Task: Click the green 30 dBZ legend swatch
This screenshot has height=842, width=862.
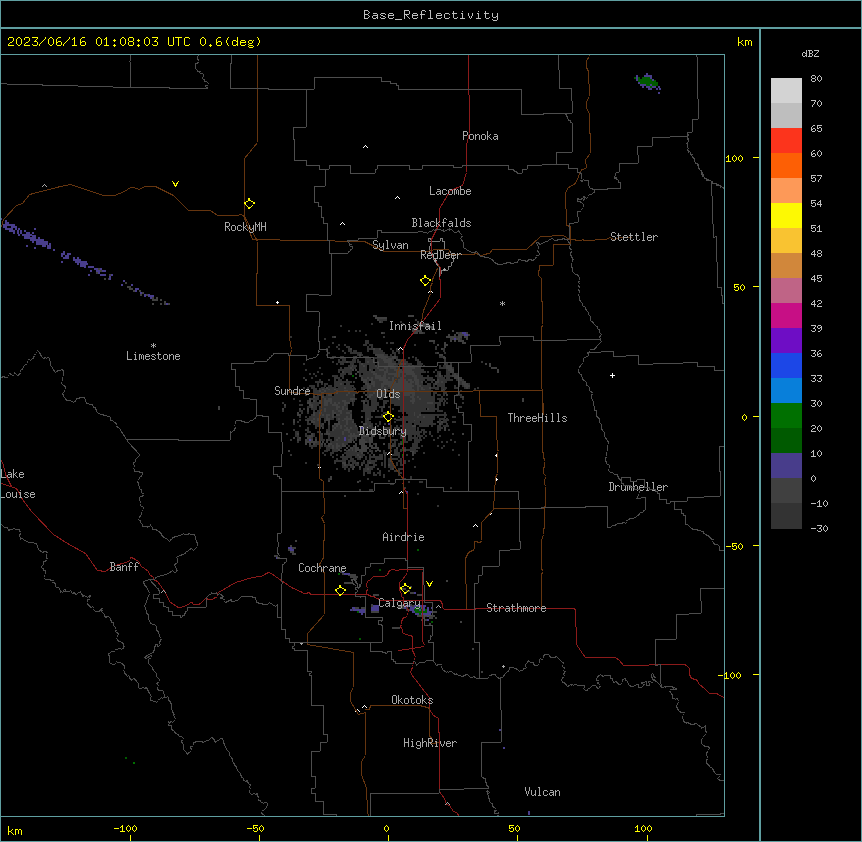Action: click(x=786, y=416)
